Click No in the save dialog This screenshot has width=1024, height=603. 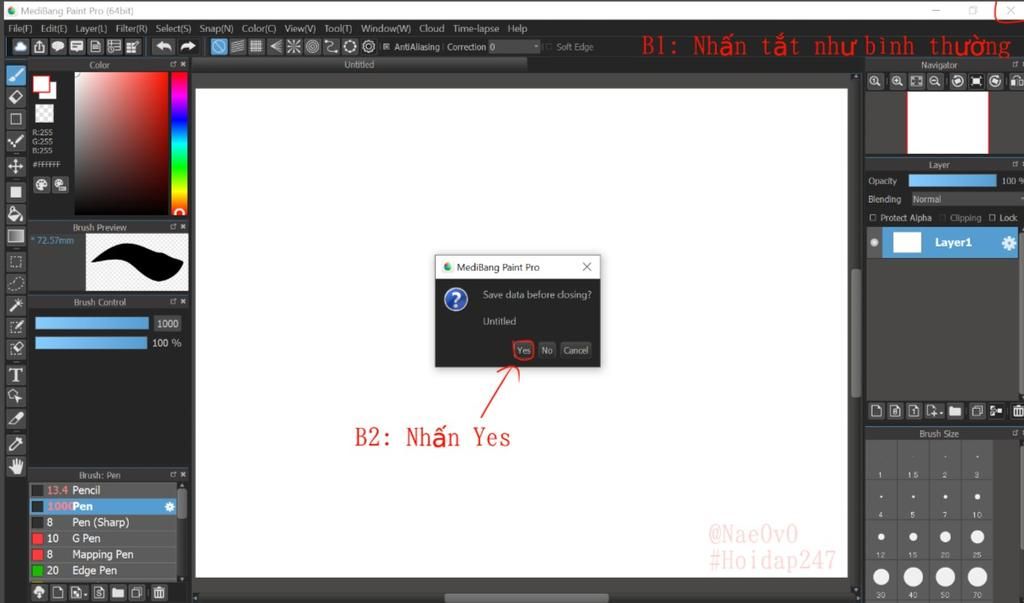click(x=547, y=350)
